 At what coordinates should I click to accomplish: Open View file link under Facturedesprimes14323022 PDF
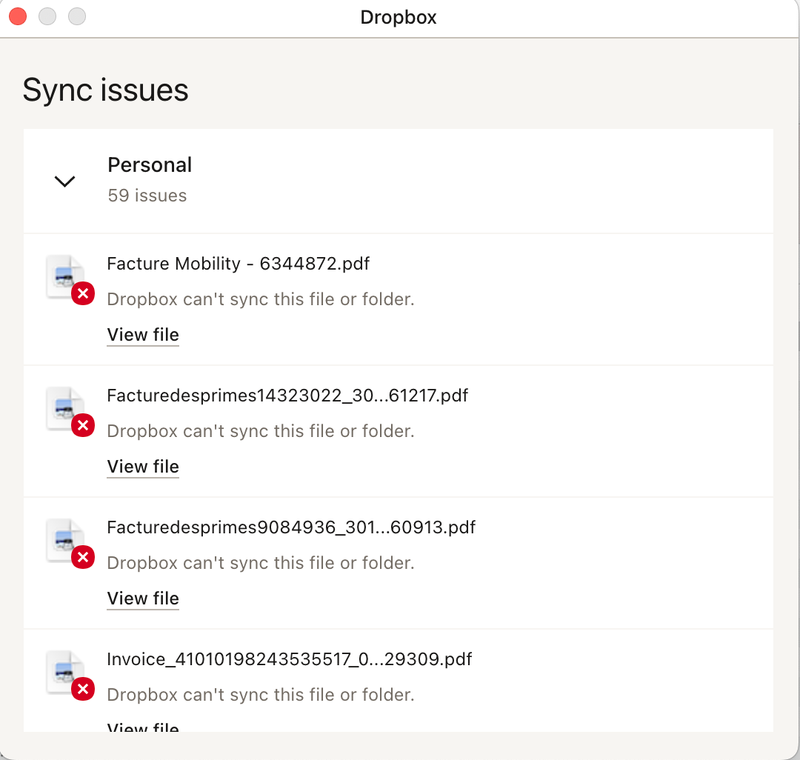click(x=143, y=467)
